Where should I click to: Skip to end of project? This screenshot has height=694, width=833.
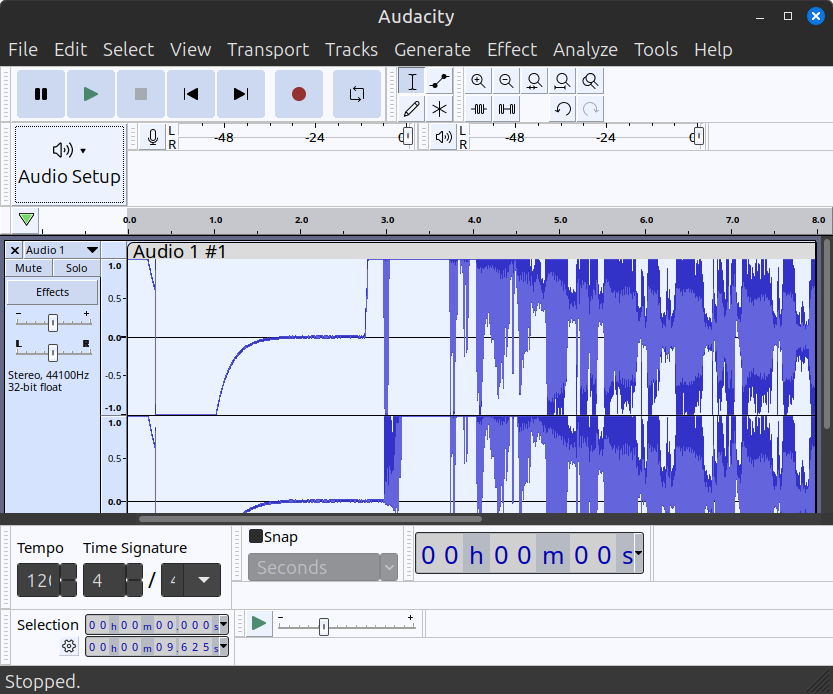241,94
